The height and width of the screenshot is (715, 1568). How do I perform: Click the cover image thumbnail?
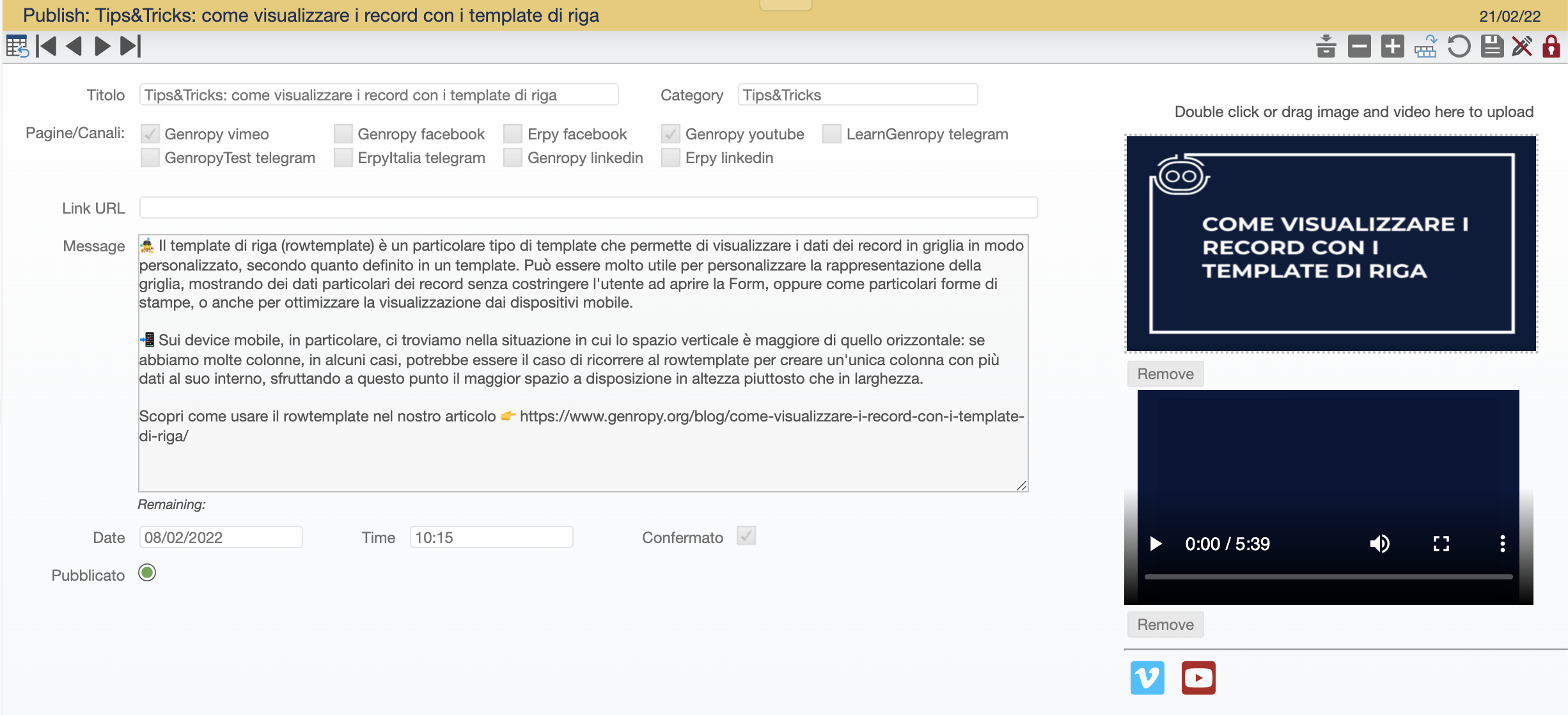tap(1331, 243)
